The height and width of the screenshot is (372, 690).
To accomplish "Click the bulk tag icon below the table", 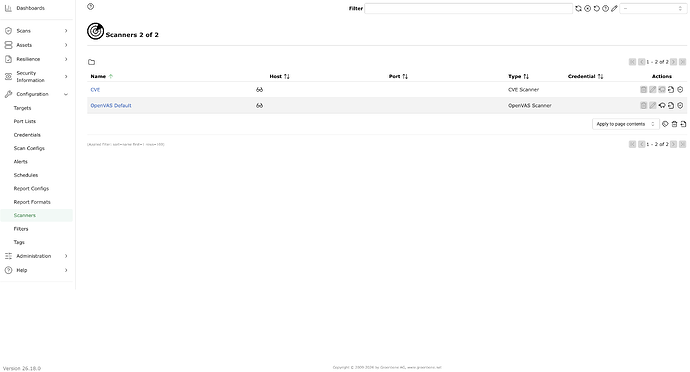I will (x=665, y=124).
